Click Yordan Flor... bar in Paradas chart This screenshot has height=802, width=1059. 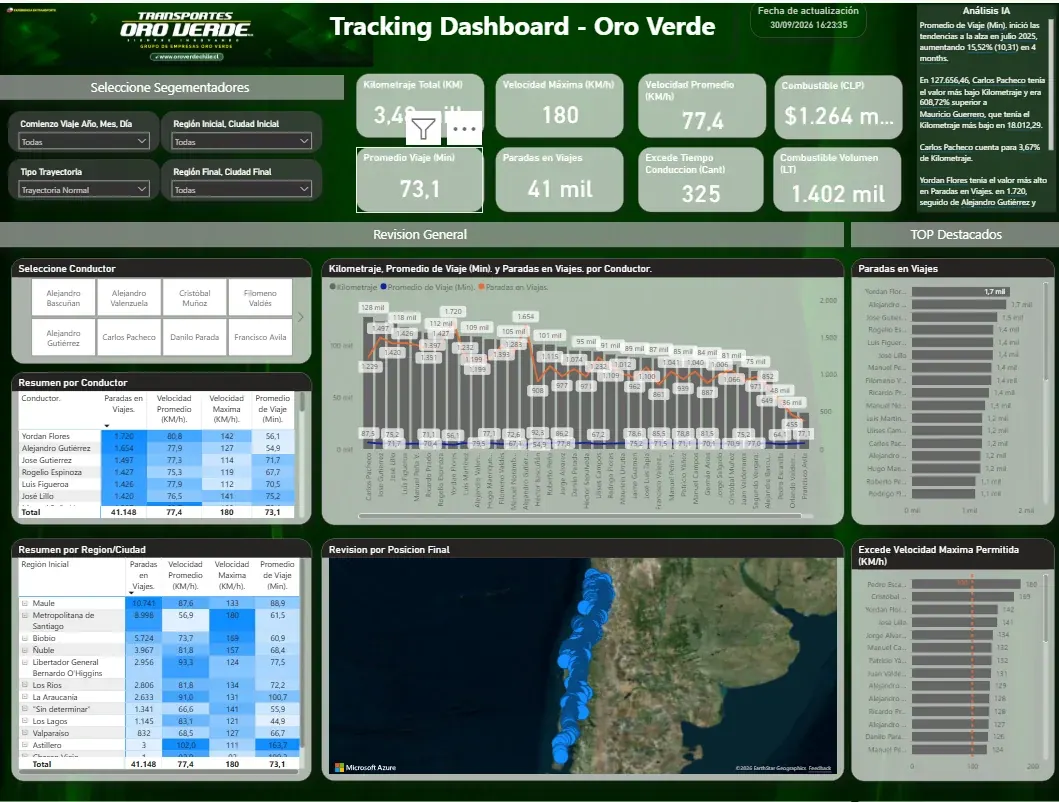pyautogui.click(x=960, y=292)
